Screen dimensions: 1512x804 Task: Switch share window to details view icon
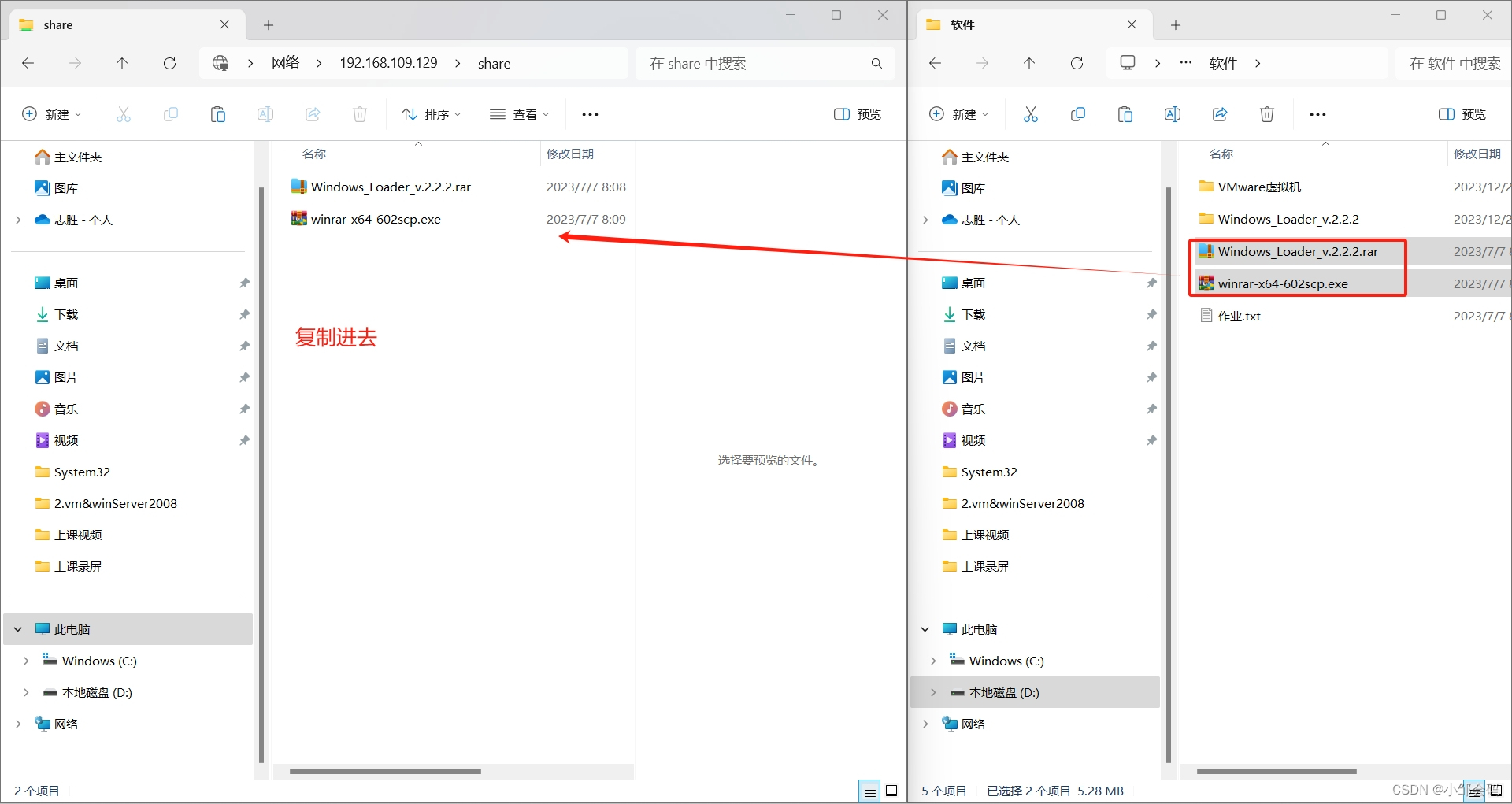coord(869,791)
